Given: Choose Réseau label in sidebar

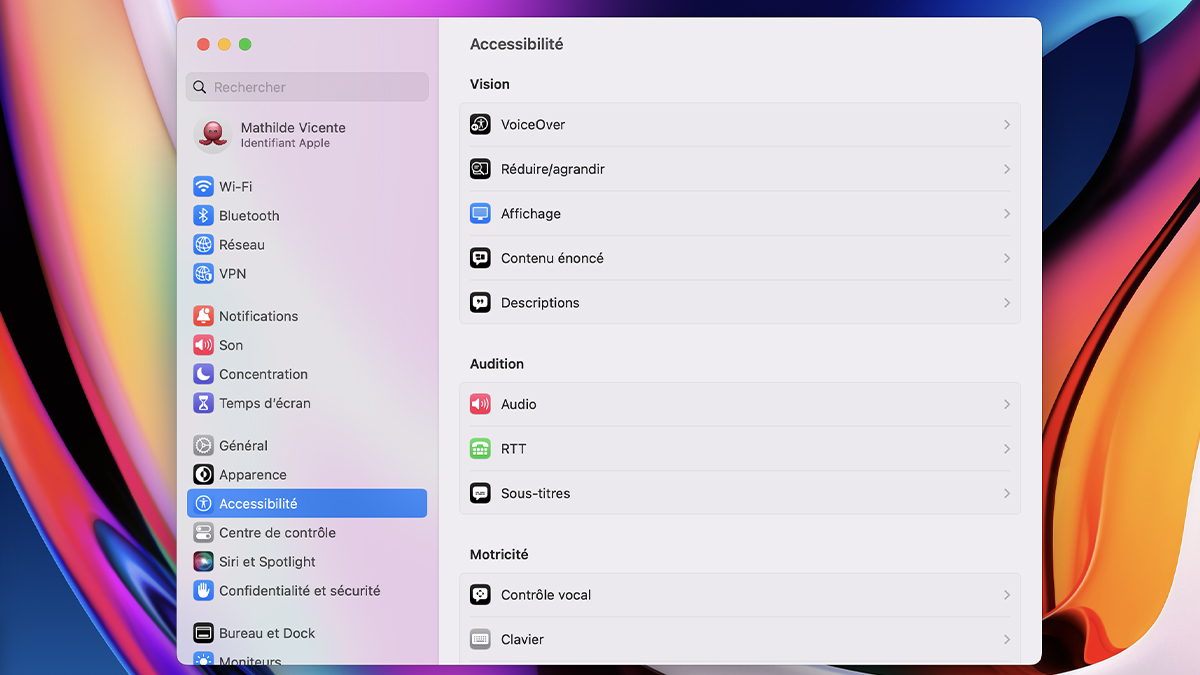Looking at the screenshot, I should (242, 245).
